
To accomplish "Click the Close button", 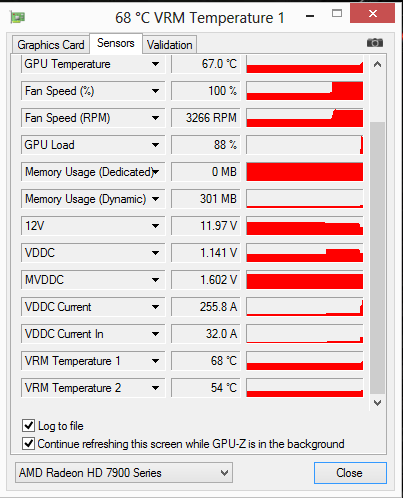I will click(x=350, y=473).
